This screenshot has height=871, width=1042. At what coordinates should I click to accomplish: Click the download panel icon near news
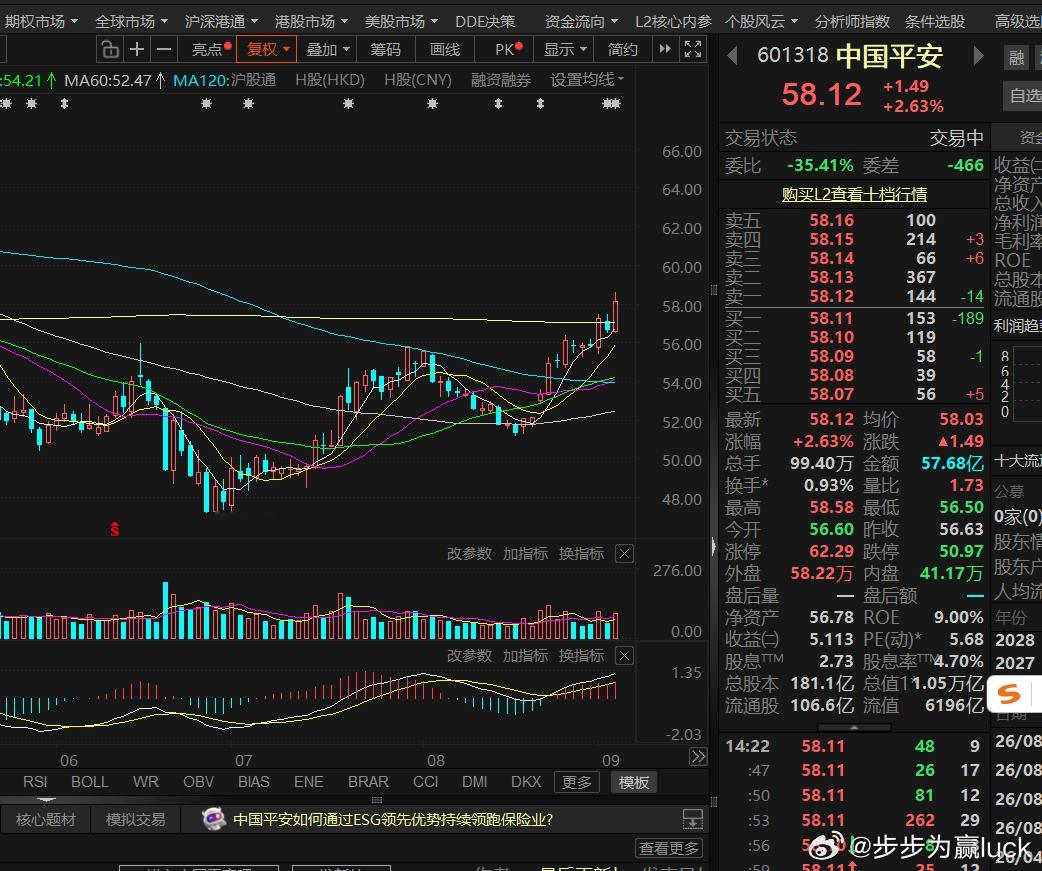click(693, 819)
